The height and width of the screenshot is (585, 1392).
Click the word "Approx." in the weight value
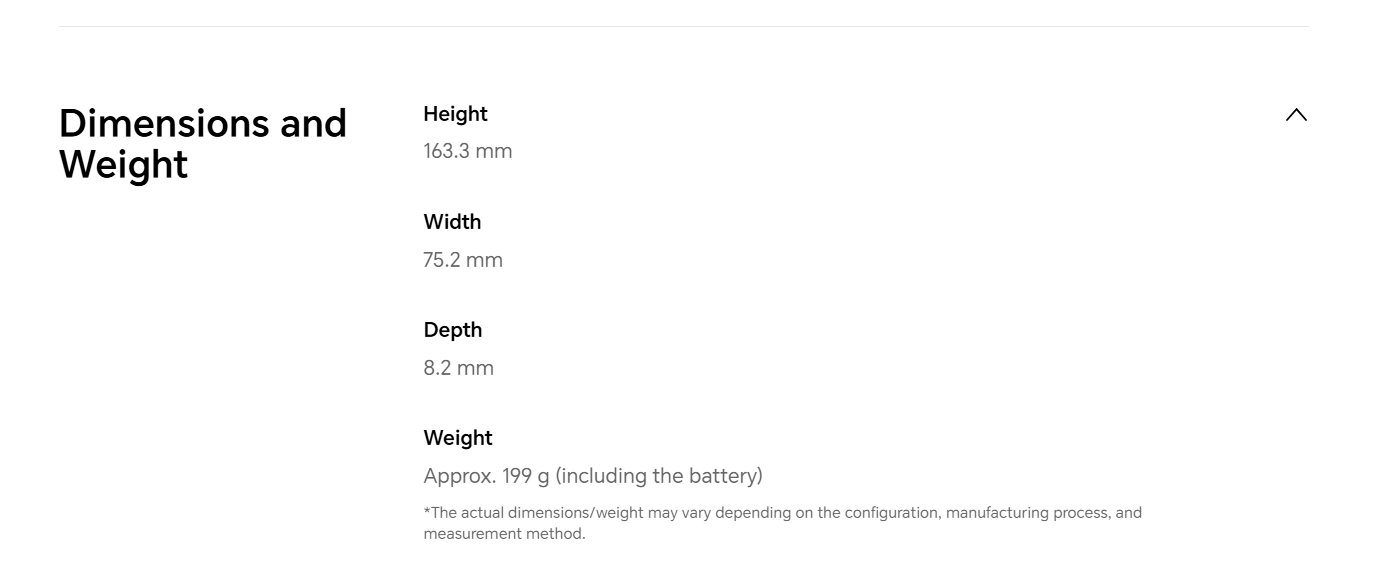click(460, 476)
